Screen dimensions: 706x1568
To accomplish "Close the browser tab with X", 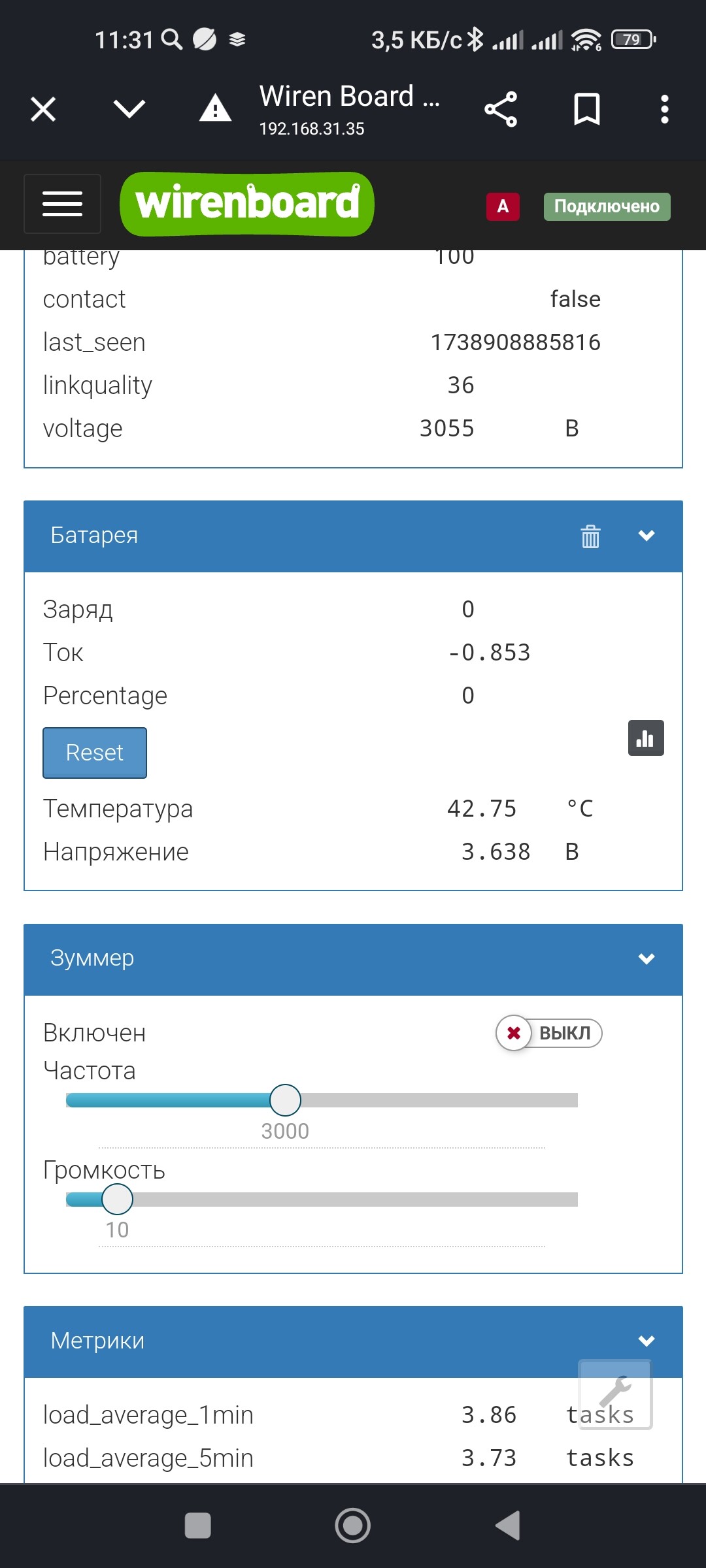I will click(x=43, y=109).
